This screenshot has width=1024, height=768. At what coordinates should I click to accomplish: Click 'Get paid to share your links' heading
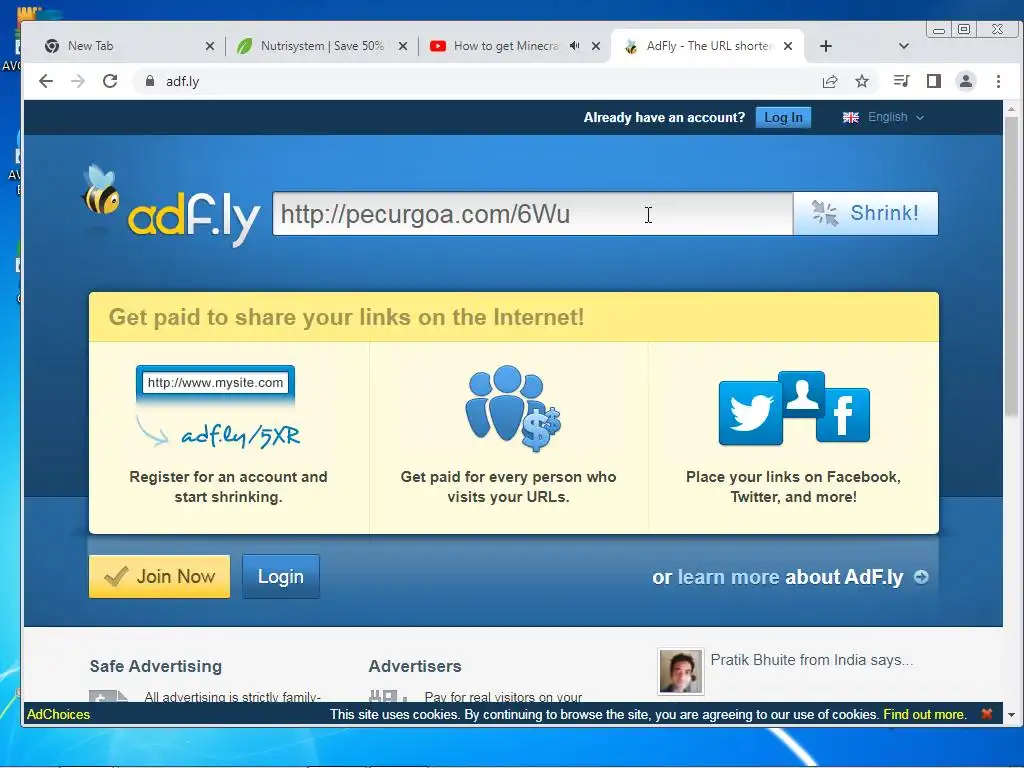click(x=346, y=317)
